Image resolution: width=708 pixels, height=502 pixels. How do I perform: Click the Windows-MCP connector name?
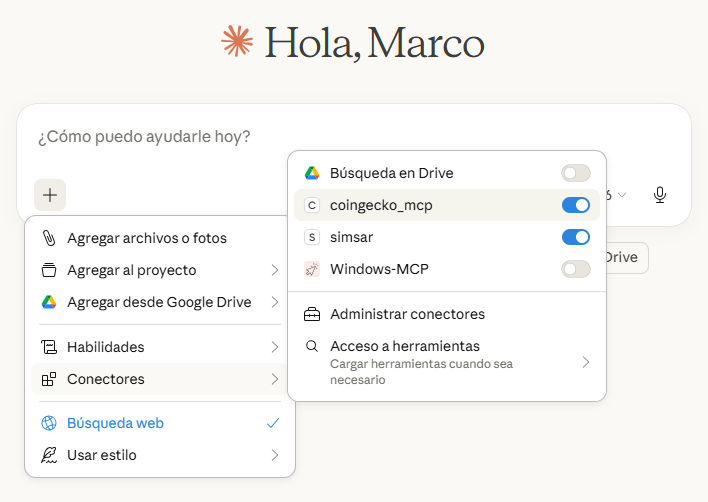[x=379, y=269]
